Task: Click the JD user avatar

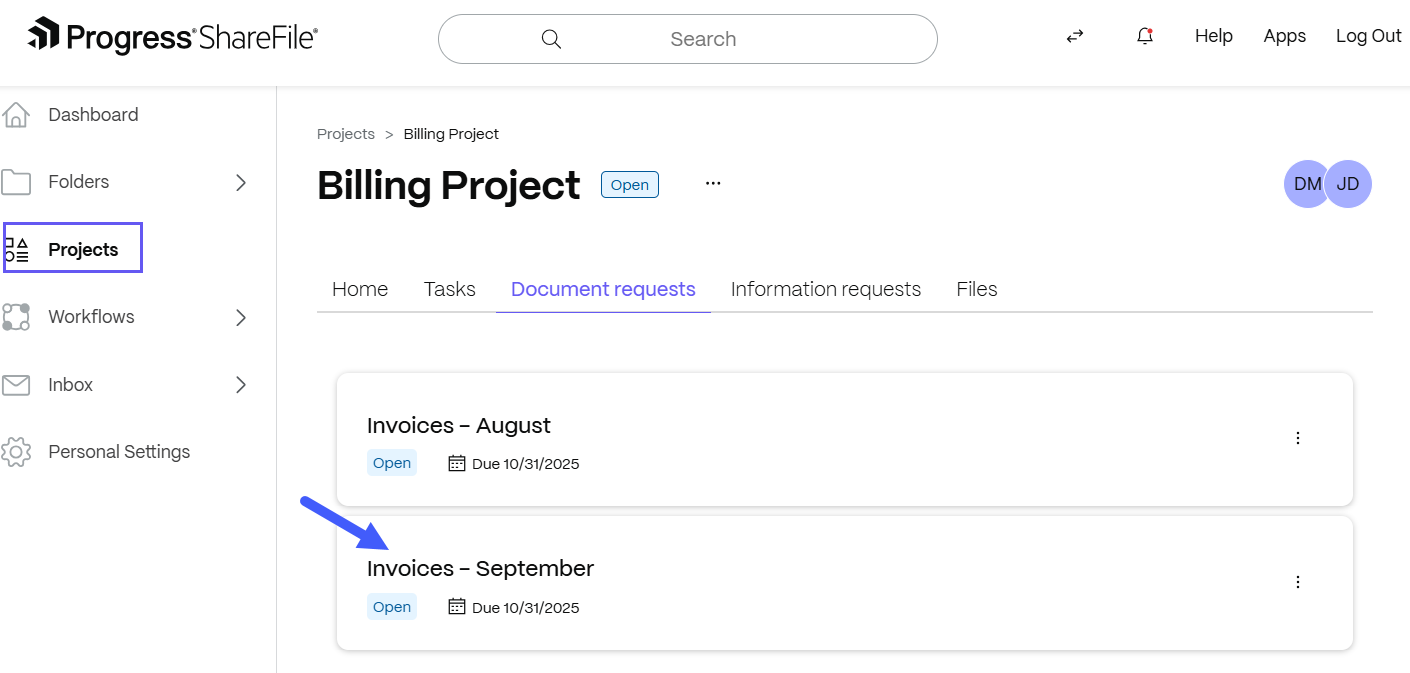Action: click(1349, 184)
